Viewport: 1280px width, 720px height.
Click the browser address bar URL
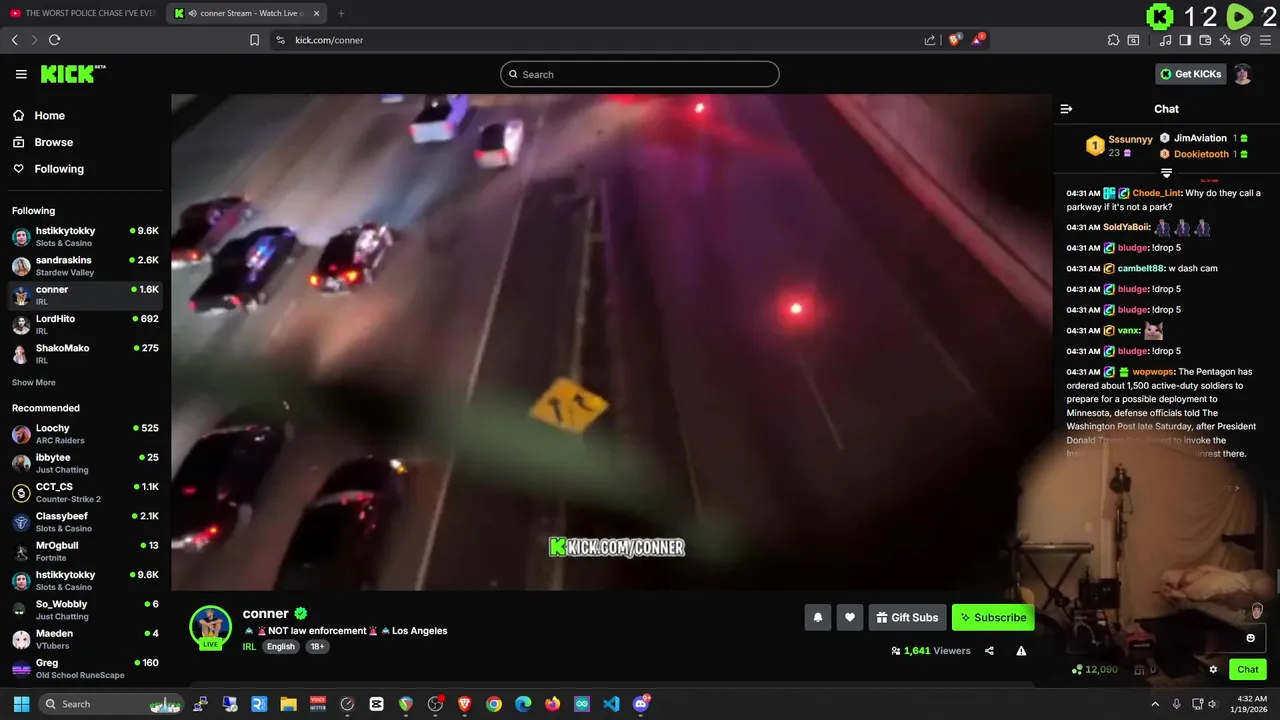point(329,40)
